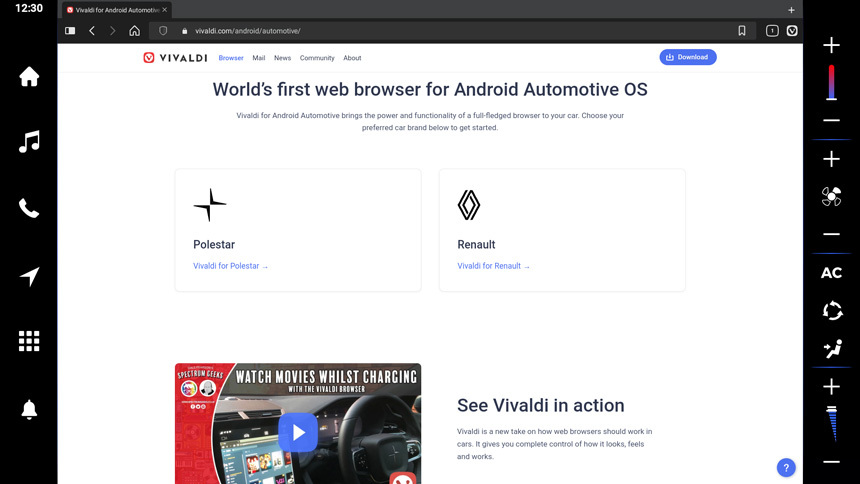Screen dimensions: 860x484
Task: Click the Renault card title
Action: pyautogui.click(x=476, y=244)
